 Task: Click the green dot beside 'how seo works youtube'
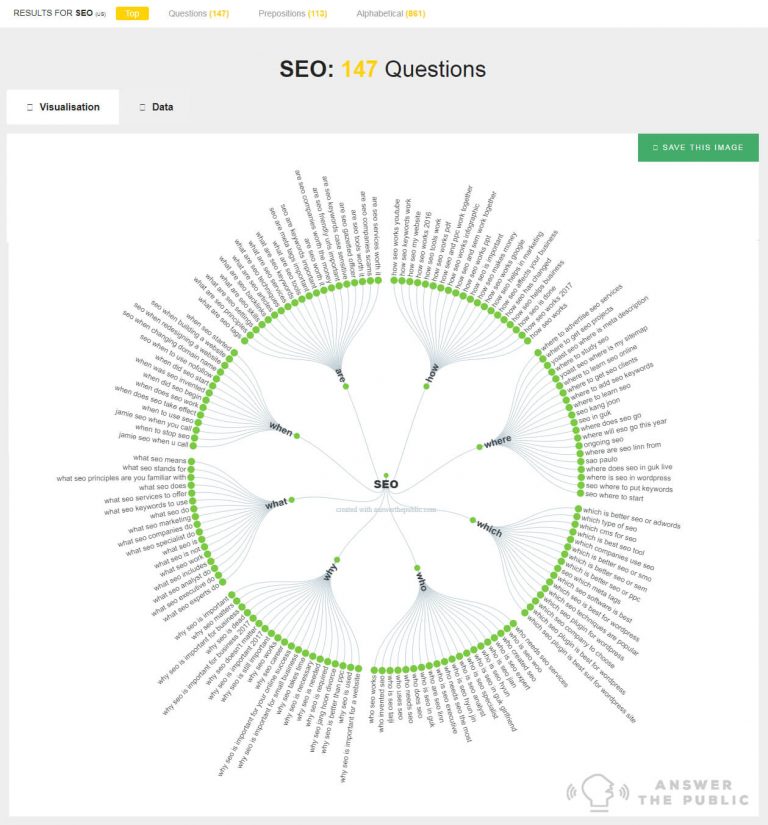pyautogui.click(x=394, y=280)
